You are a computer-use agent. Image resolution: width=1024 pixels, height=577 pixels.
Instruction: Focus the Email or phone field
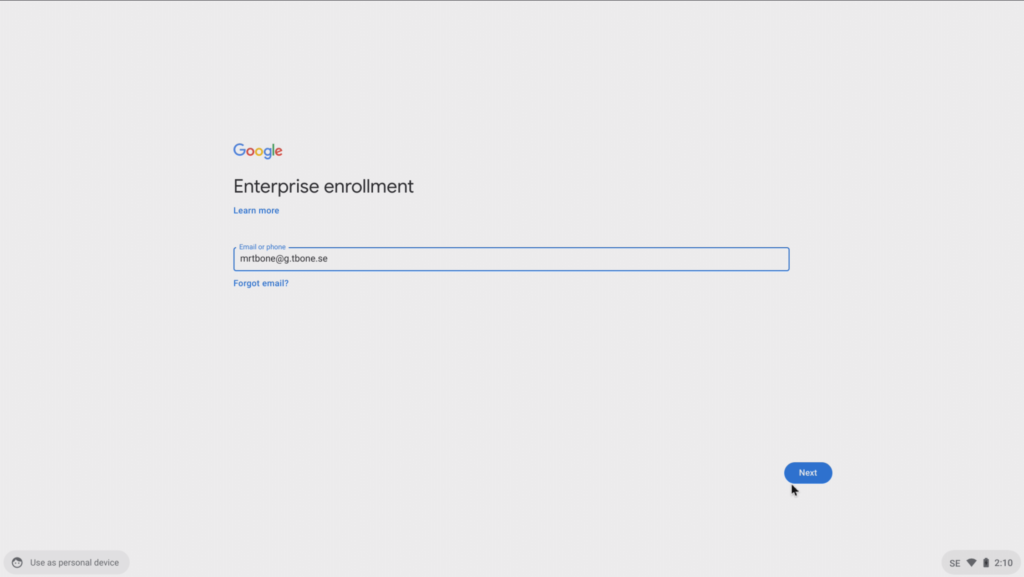511,259
